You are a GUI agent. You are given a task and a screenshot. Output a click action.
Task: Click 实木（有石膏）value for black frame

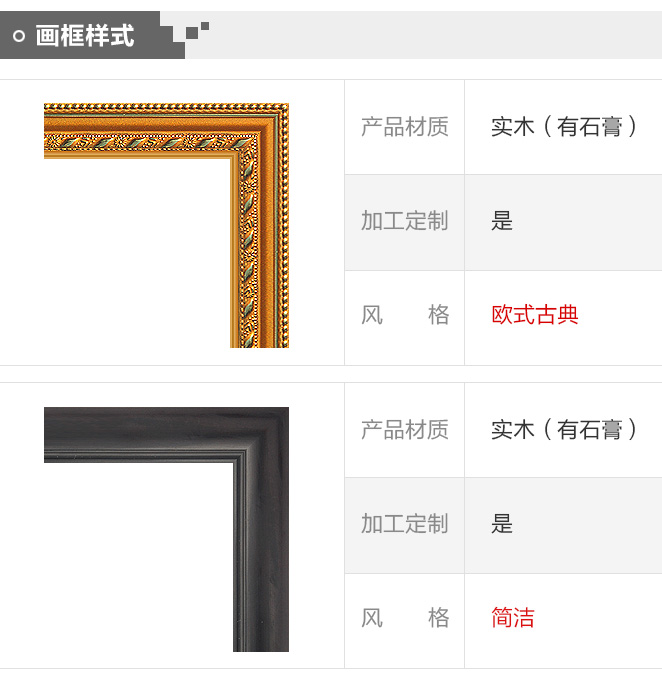pos(565,430)
